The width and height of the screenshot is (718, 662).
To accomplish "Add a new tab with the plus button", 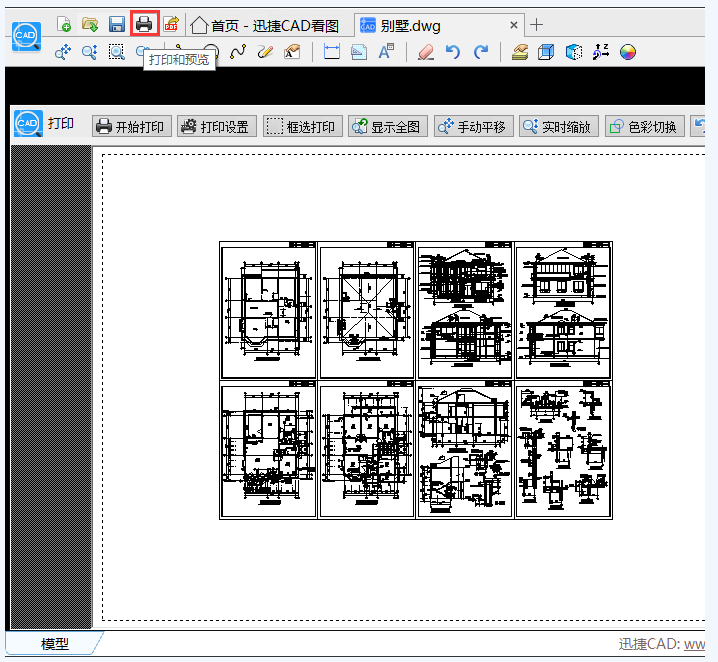I will coord(537,25).
